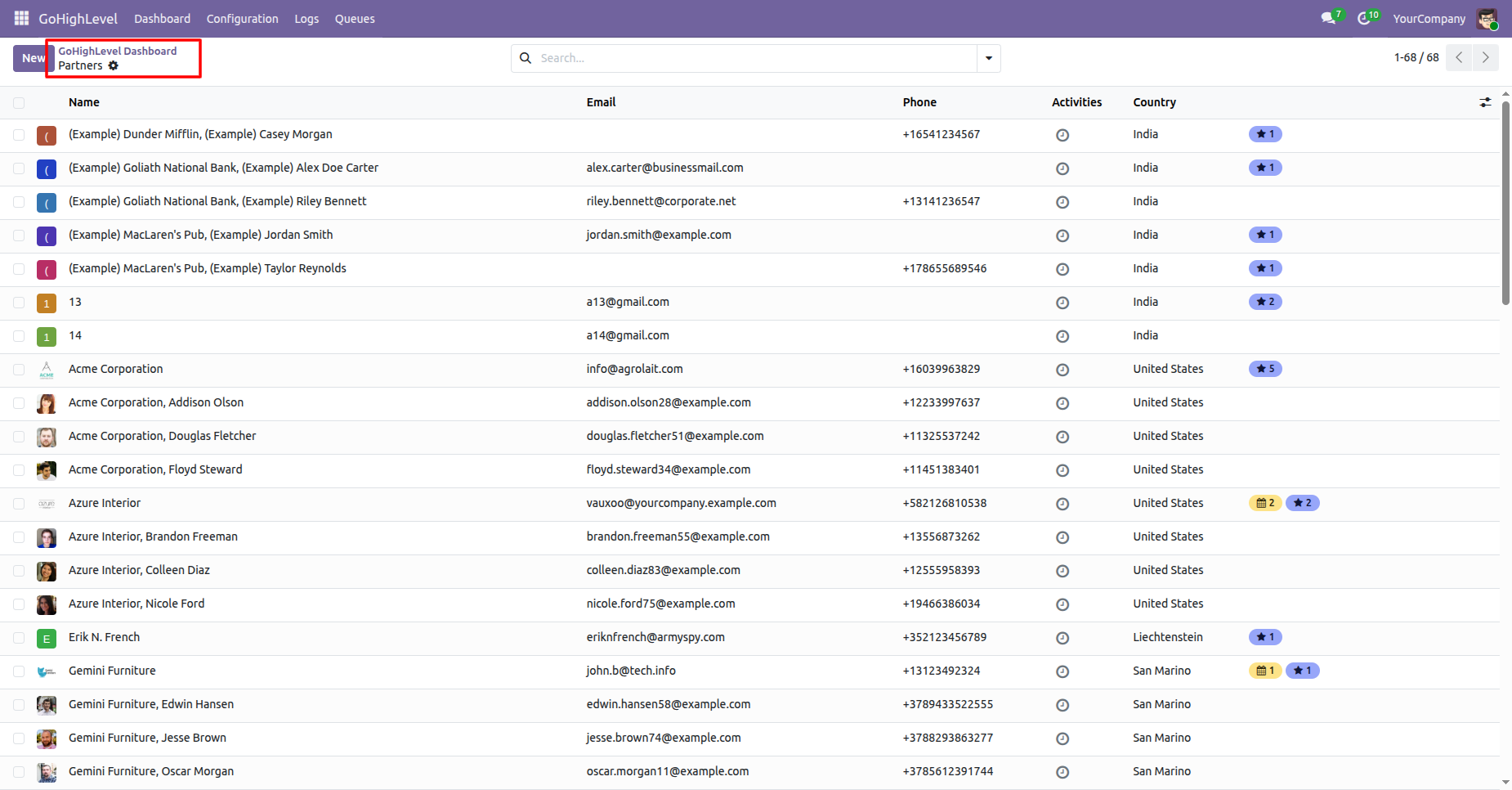The height and width of the screenshot is (790, 1512).
Task: Click the meetings badge on Azure Interior row
Action: point(1265,503)
